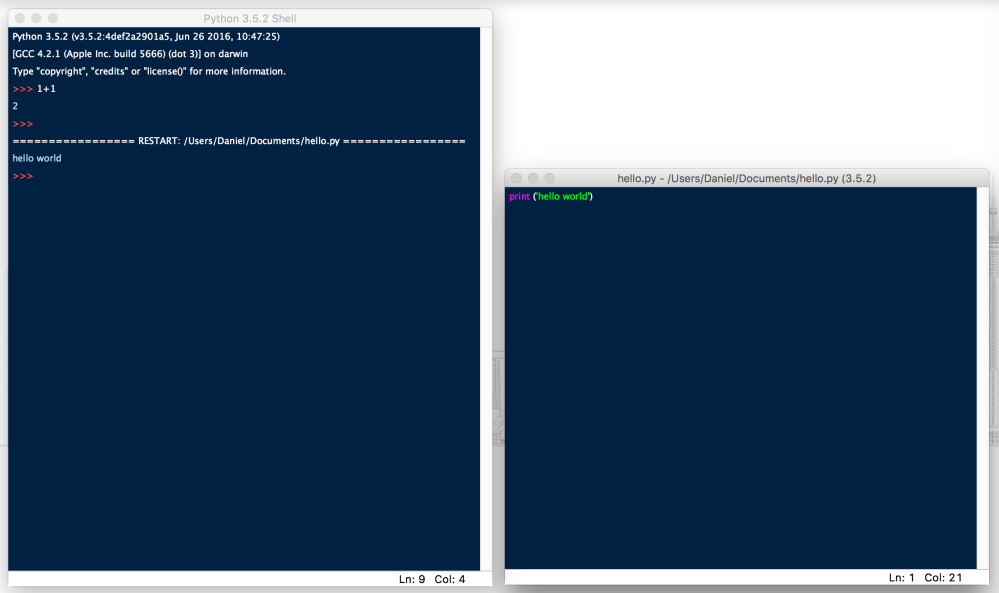Click the 1+1 expression in the shell
This screenshot has height=593, width=999.
pyautogui.click(x=47, y=89)
